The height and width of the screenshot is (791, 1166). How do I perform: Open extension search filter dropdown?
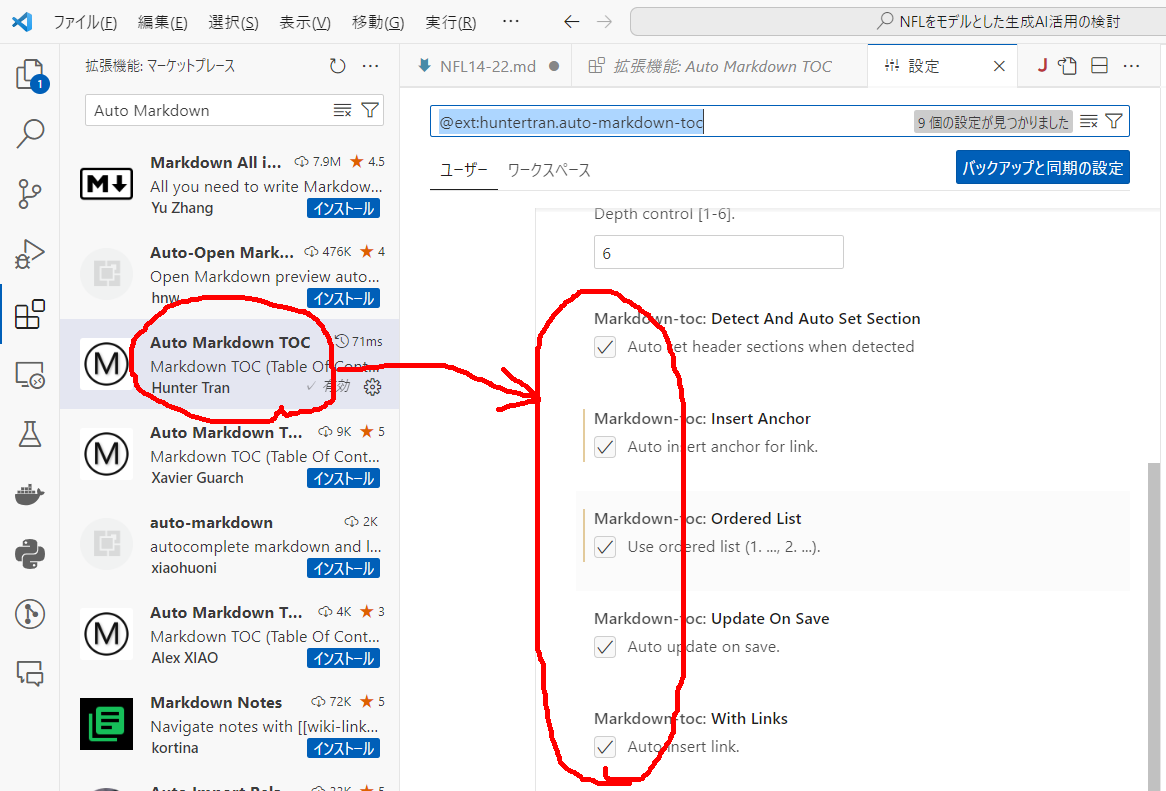[x=370, y=110]
